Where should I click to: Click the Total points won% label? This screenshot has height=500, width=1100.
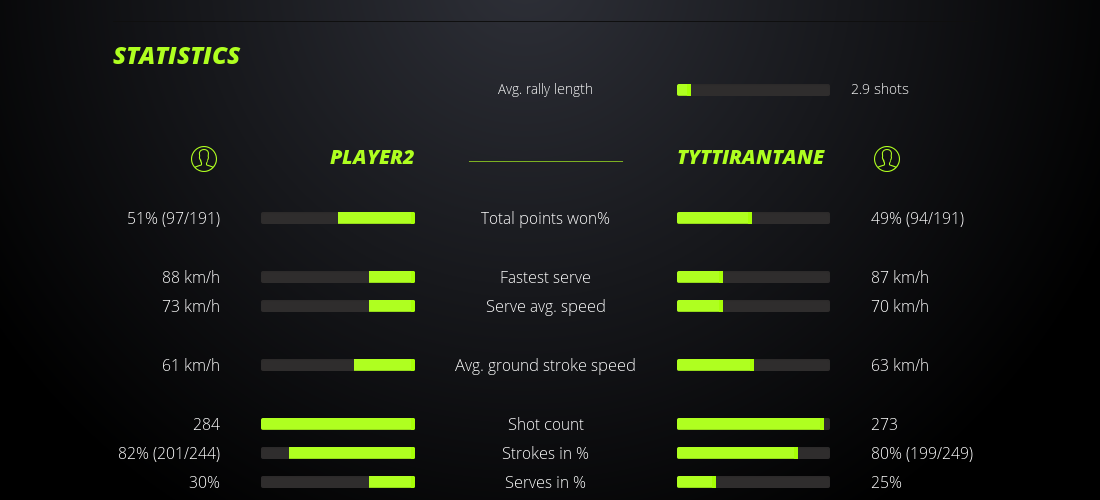click(545, 218)
